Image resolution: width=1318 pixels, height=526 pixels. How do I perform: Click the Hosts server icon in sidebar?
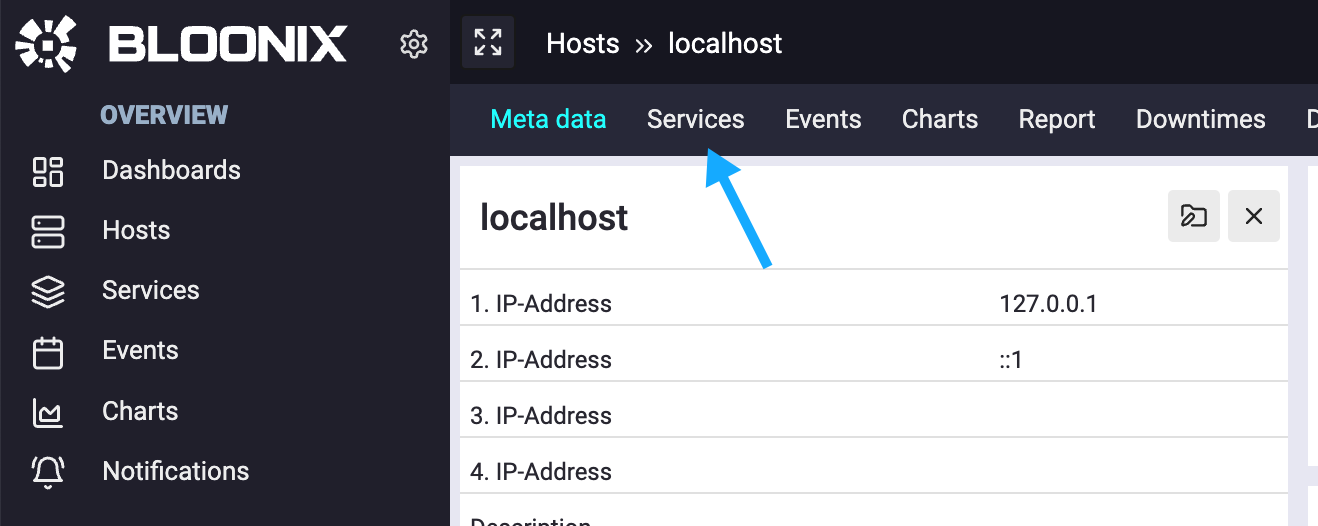pos(48,231)
